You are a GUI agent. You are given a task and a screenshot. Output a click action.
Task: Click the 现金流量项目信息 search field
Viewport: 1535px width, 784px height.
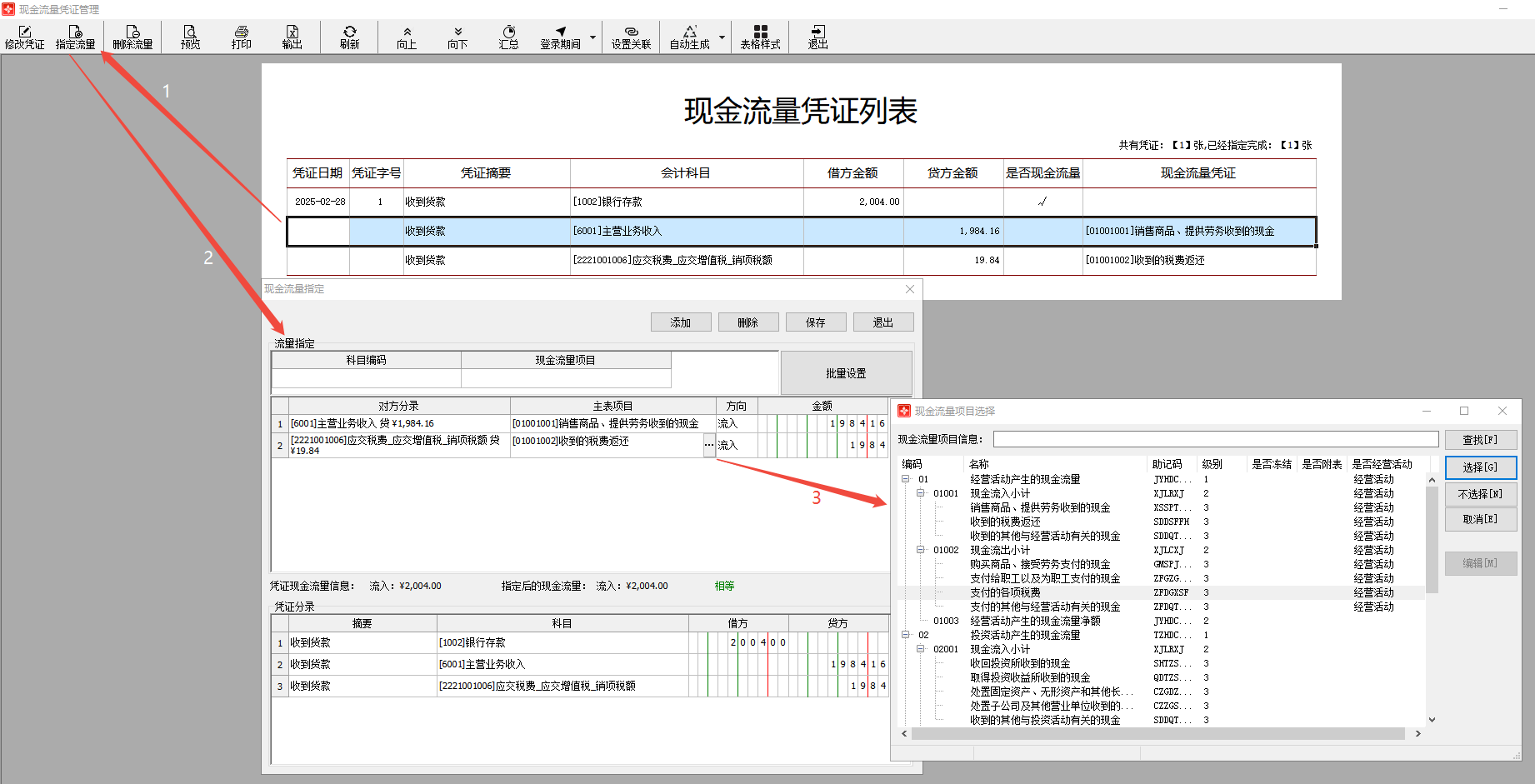click(1215, 439)
